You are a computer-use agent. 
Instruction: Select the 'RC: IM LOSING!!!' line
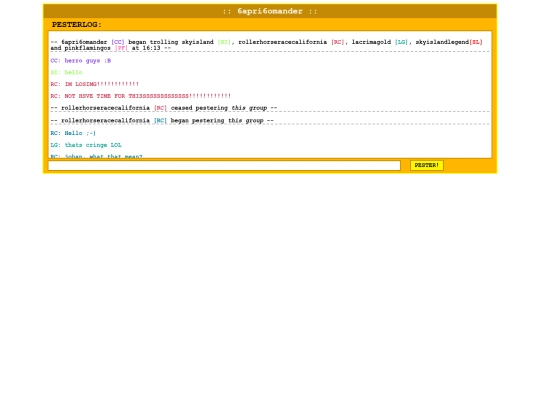94,84
